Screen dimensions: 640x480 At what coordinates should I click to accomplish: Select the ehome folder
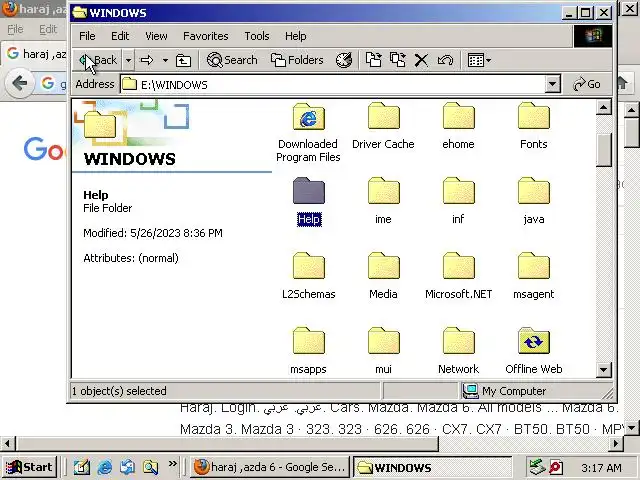(x=458, y=126)
